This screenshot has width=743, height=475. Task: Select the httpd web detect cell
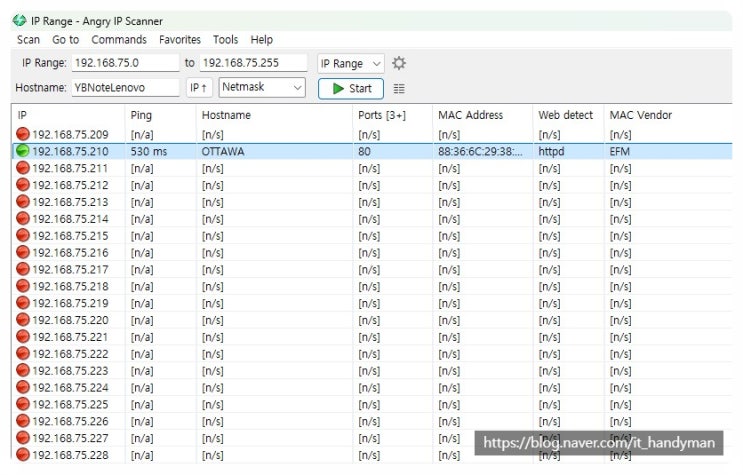pos(551,152)
